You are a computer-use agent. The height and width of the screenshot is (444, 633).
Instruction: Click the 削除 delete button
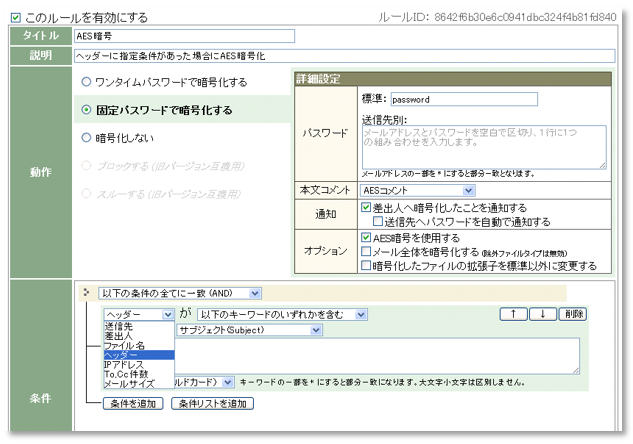(x=573, y=314)
